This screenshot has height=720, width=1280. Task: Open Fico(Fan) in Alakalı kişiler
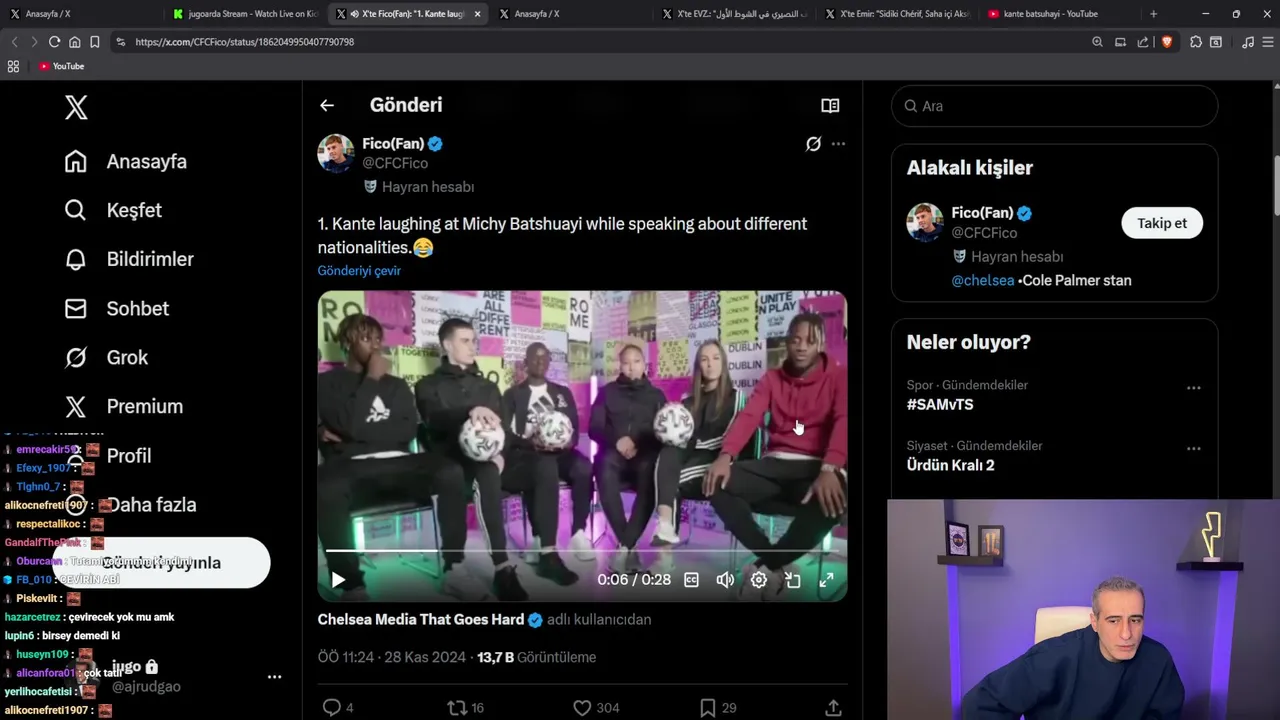[982, 213]
